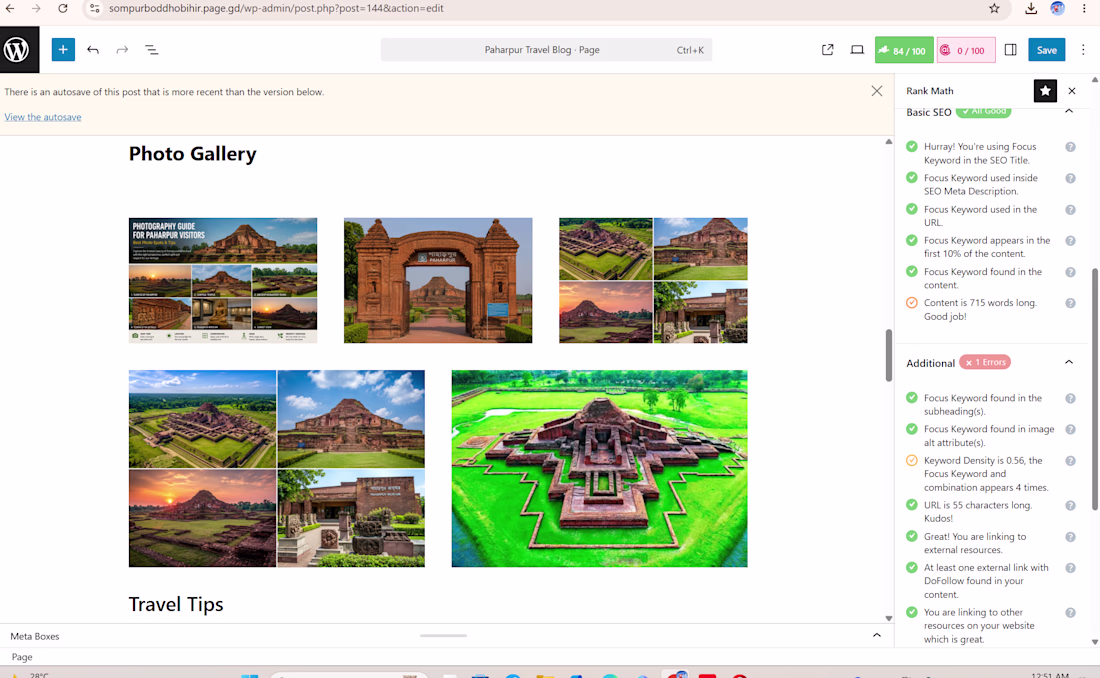Open the browser profile avatar
1100x678 pixels.
(1057, 8)
